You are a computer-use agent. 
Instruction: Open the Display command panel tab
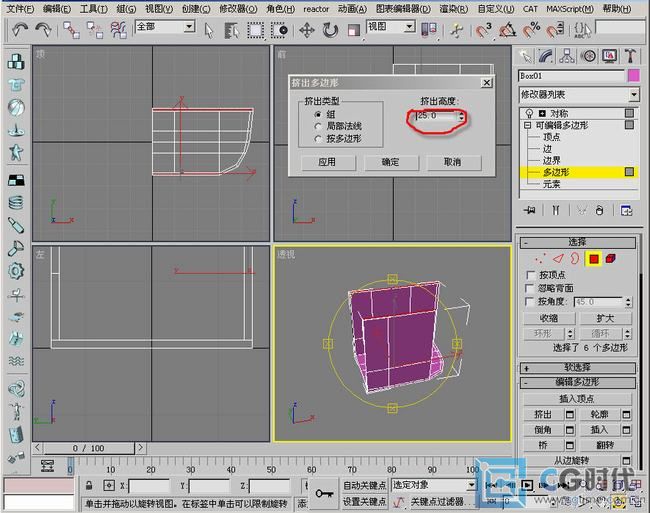pos(609,56)
